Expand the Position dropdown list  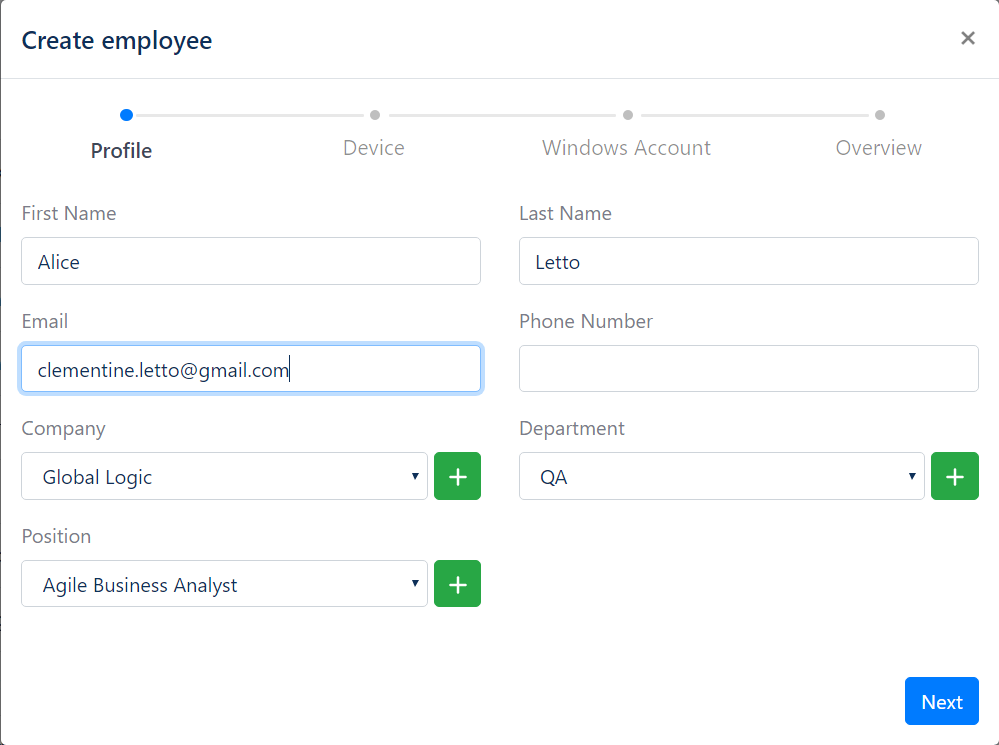tap(224, 584)
